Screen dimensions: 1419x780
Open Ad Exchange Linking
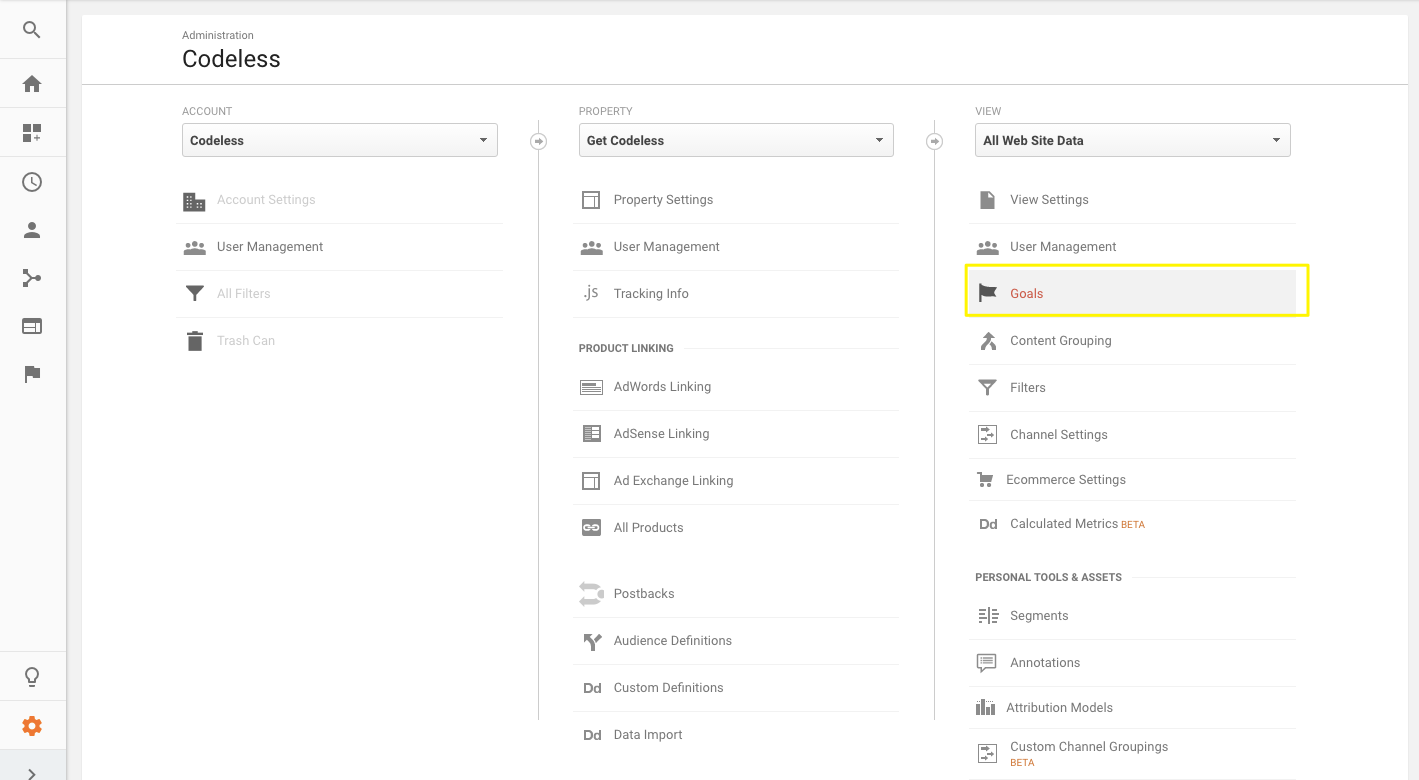point(673,481)
